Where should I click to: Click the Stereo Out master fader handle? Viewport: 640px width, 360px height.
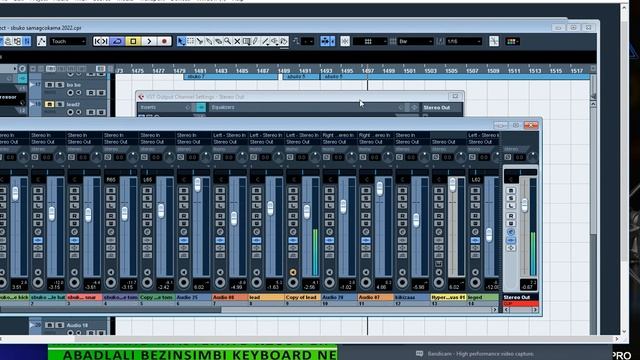pyautogui.click(x=524, y=205)
